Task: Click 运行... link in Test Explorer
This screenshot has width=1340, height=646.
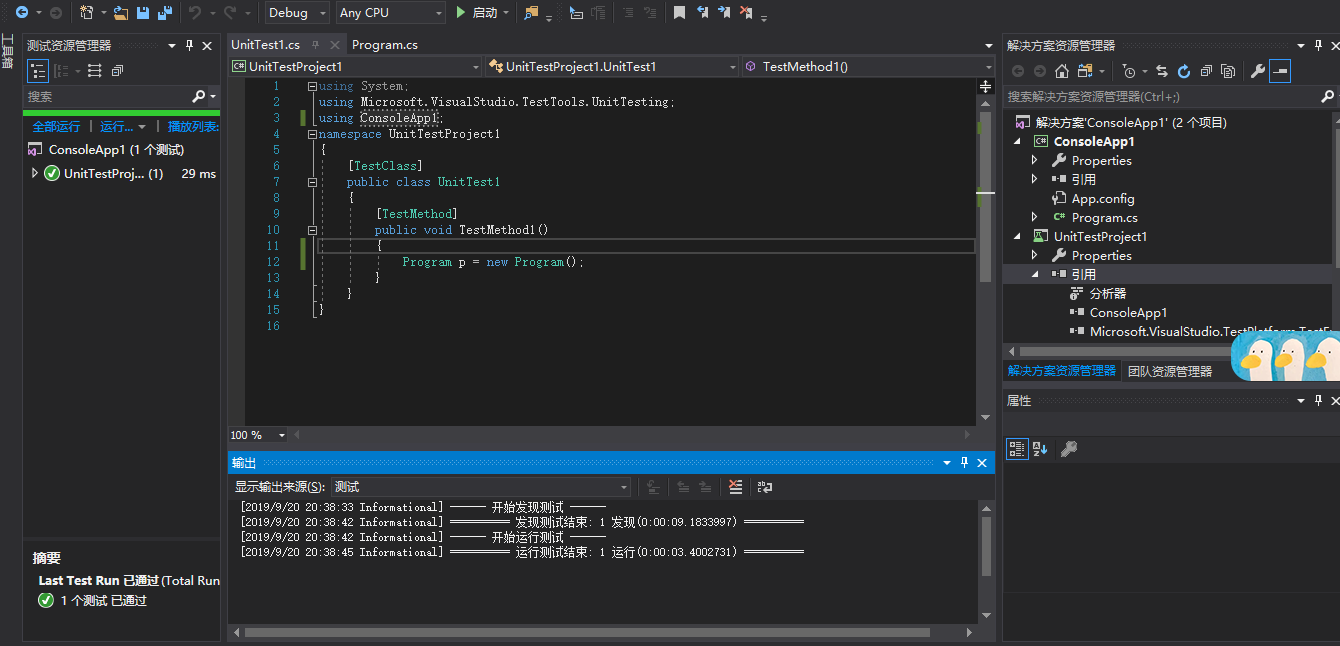Action: [x=117, y=127]
